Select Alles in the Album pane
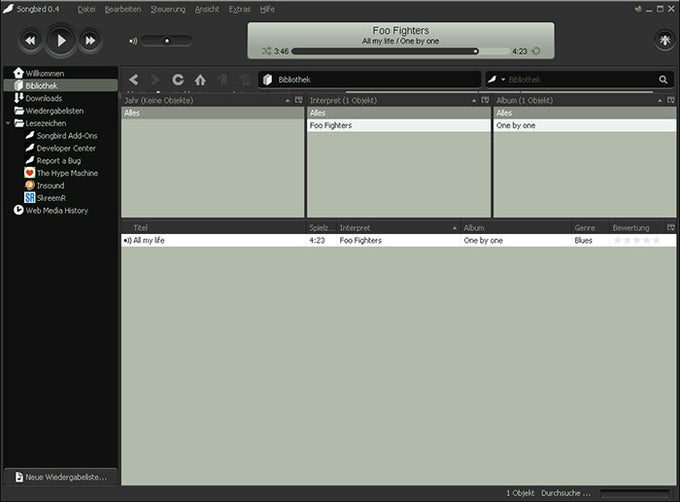Viewport: 680px width, 502px height. pyautogui.click(x=585, y=113)
